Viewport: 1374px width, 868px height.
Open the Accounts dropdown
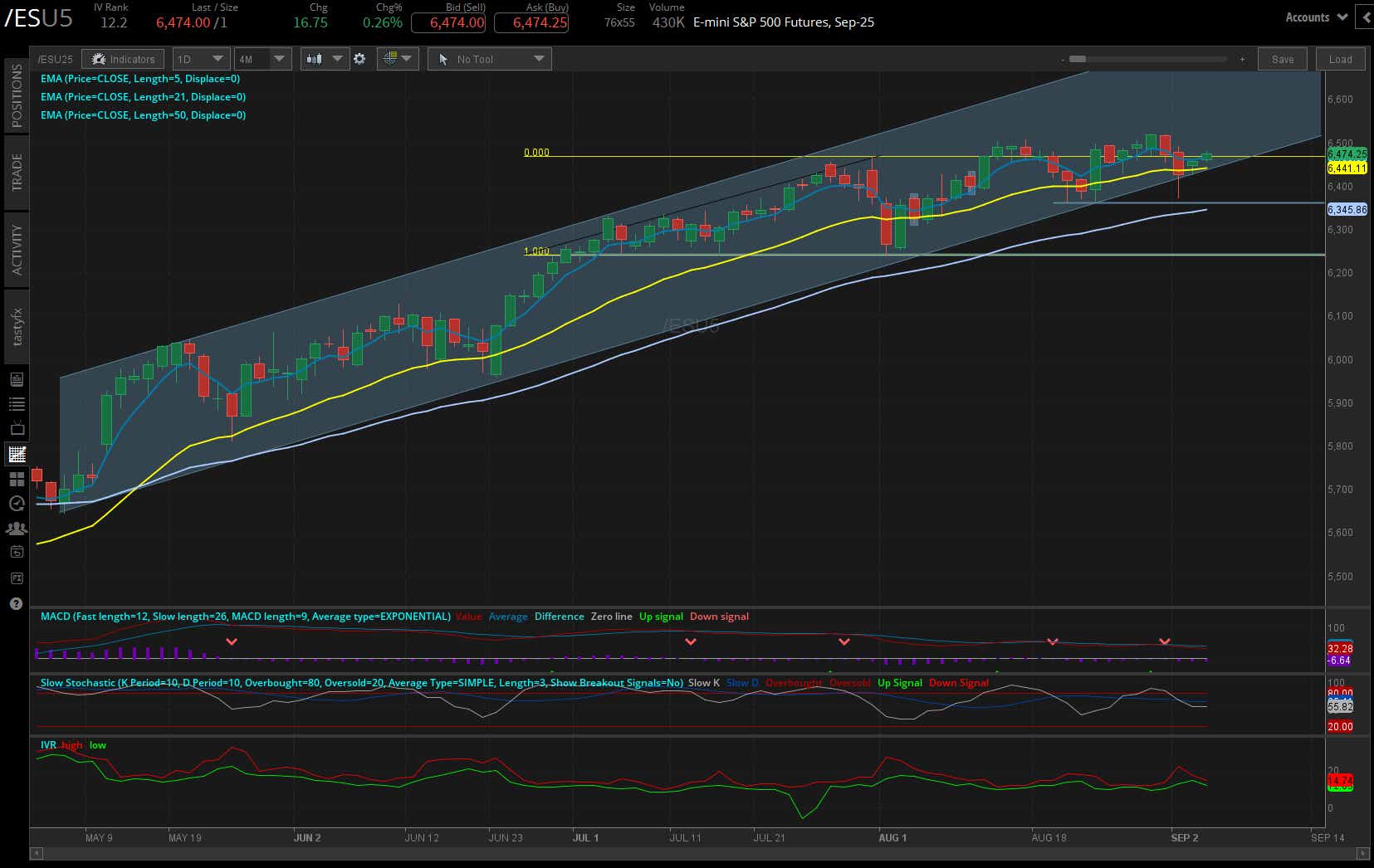click(x=1314, y=17)
